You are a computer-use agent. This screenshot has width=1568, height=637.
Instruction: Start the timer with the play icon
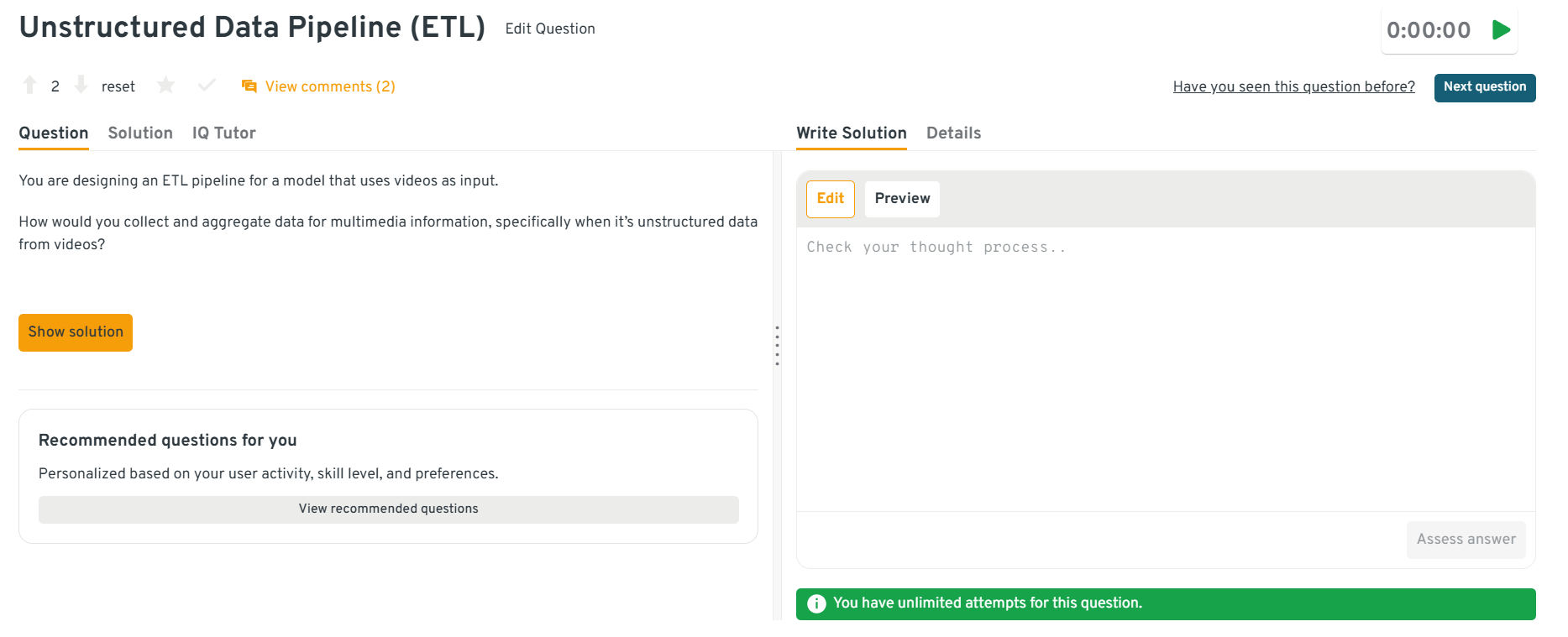tap(1501, 30)
